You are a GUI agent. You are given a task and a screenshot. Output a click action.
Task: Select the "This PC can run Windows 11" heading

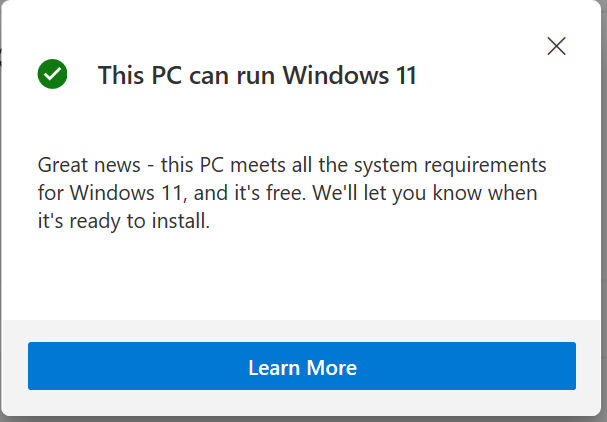pos(257,74)
